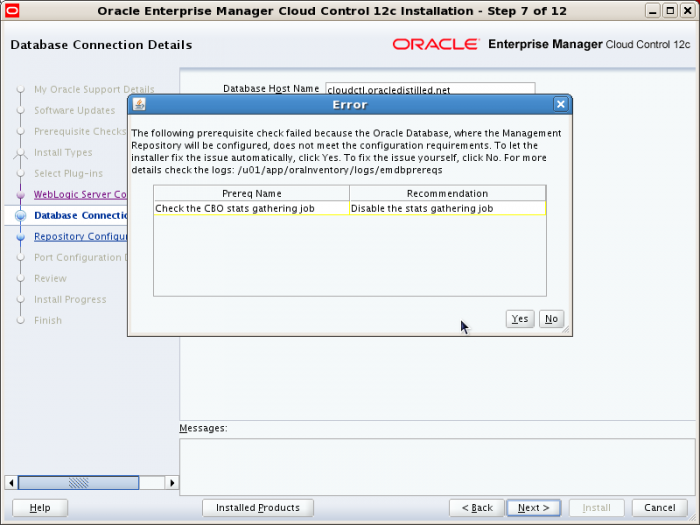Image resolution: width=700 pixels, height=525 pixels.
Task: Open the Help button
Action: (40, 508)
